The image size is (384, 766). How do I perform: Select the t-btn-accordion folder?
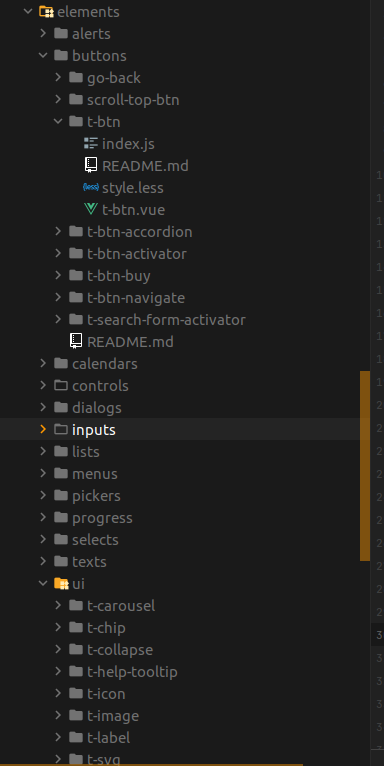pos(139,232)
